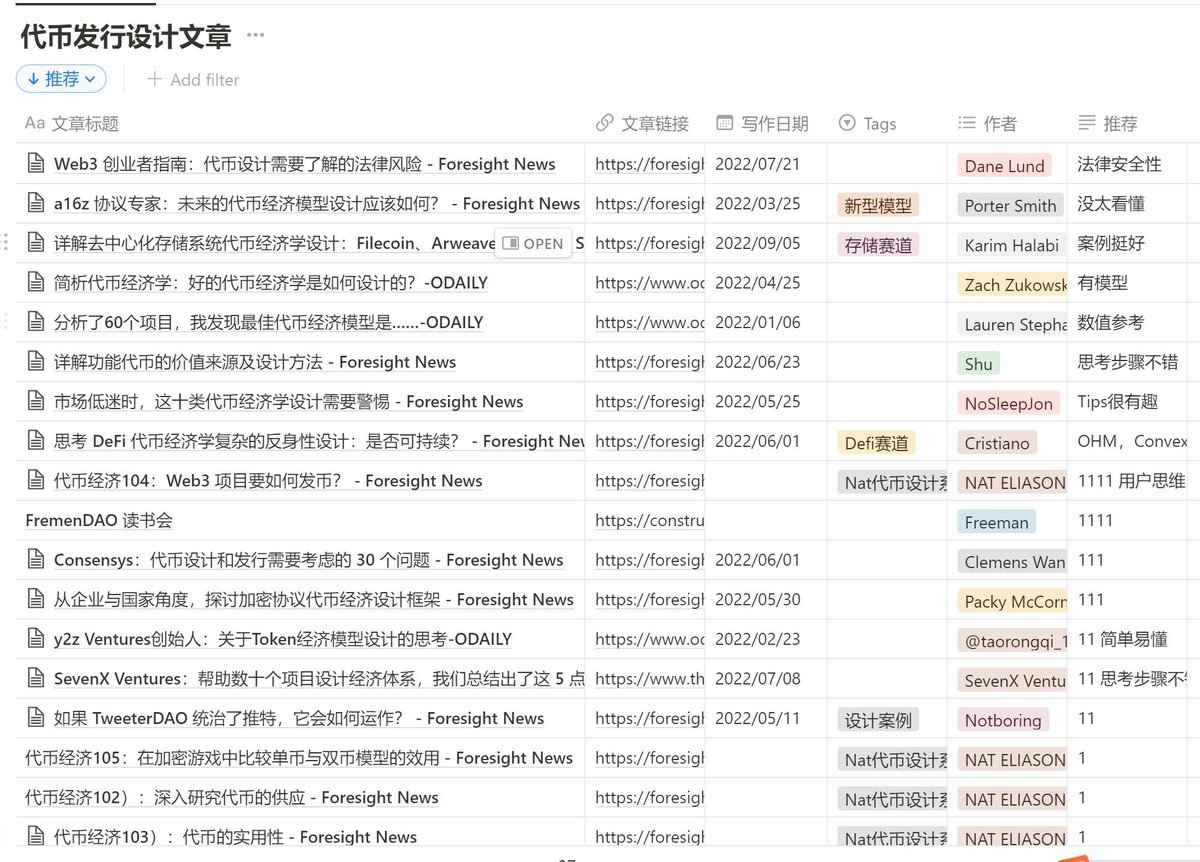Open the 推荐 sort dropdown
This screenshot has height=862, width=1200.
[61, 78]
